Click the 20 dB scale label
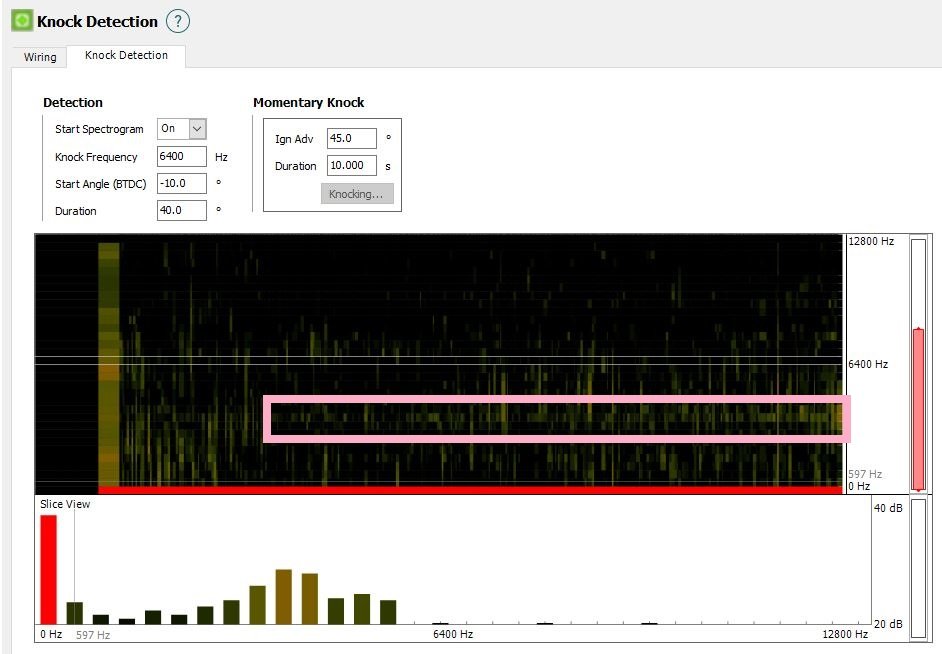Image resolution: width=942 pixels, height=654 pixels. click(x=888, y=624)
